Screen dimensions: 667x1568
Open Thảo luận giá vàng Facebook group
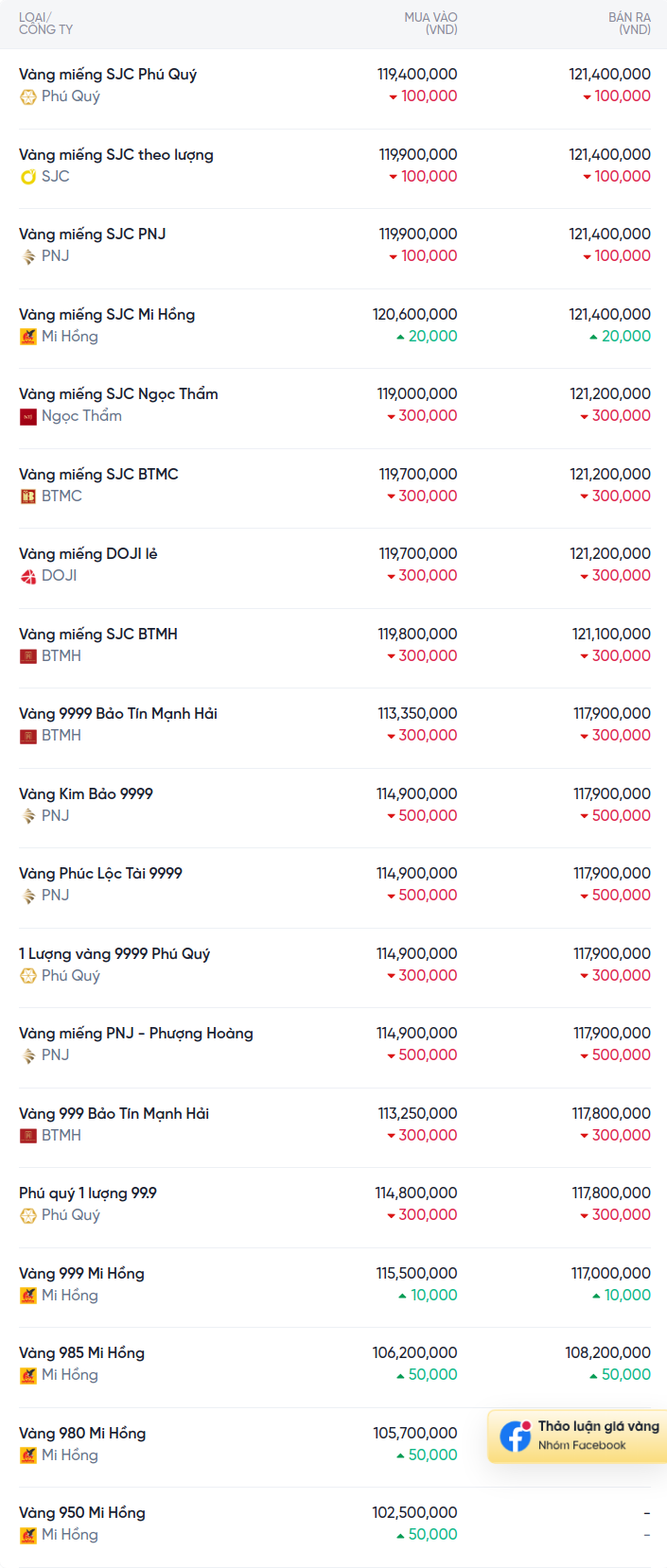pos(578,1436)
